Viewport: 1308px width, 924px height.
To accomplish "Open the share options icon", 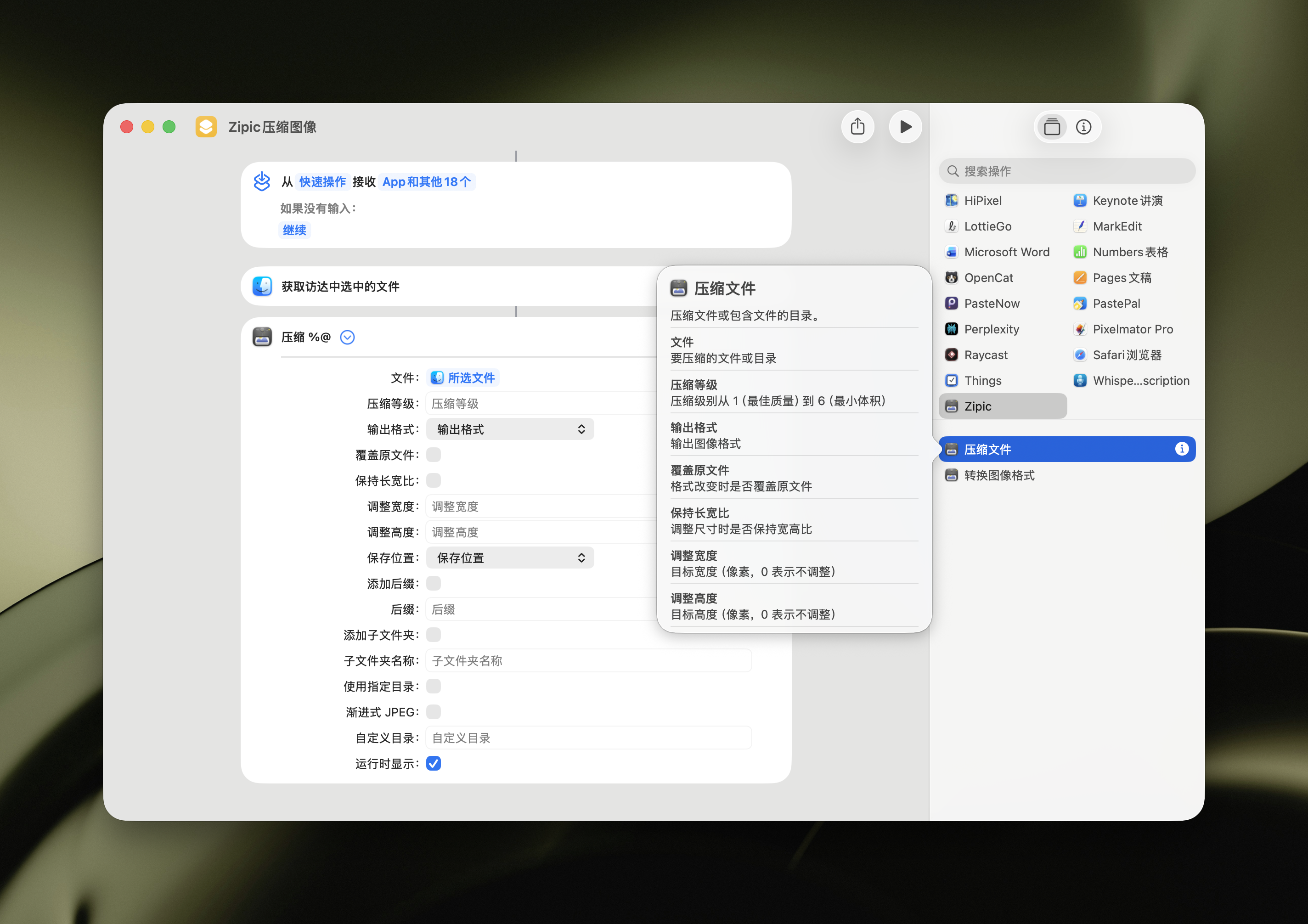I will point(857,126).
